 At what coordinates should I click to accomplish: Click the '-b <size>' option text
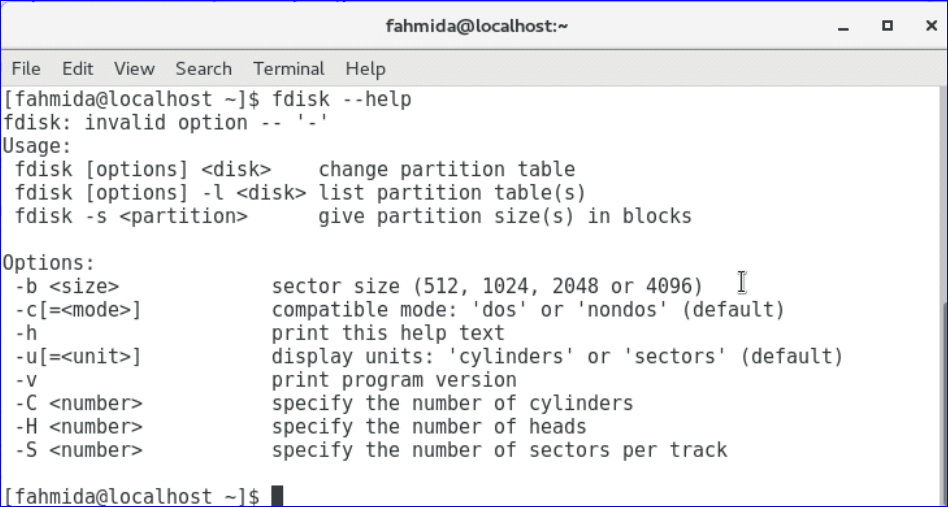(x=67, y=287)
